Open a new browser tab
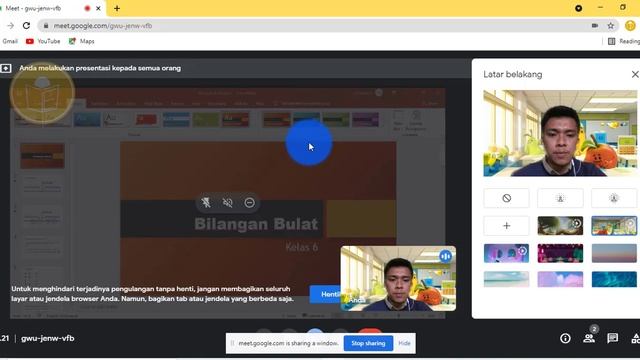 click(x=117, y=8)
